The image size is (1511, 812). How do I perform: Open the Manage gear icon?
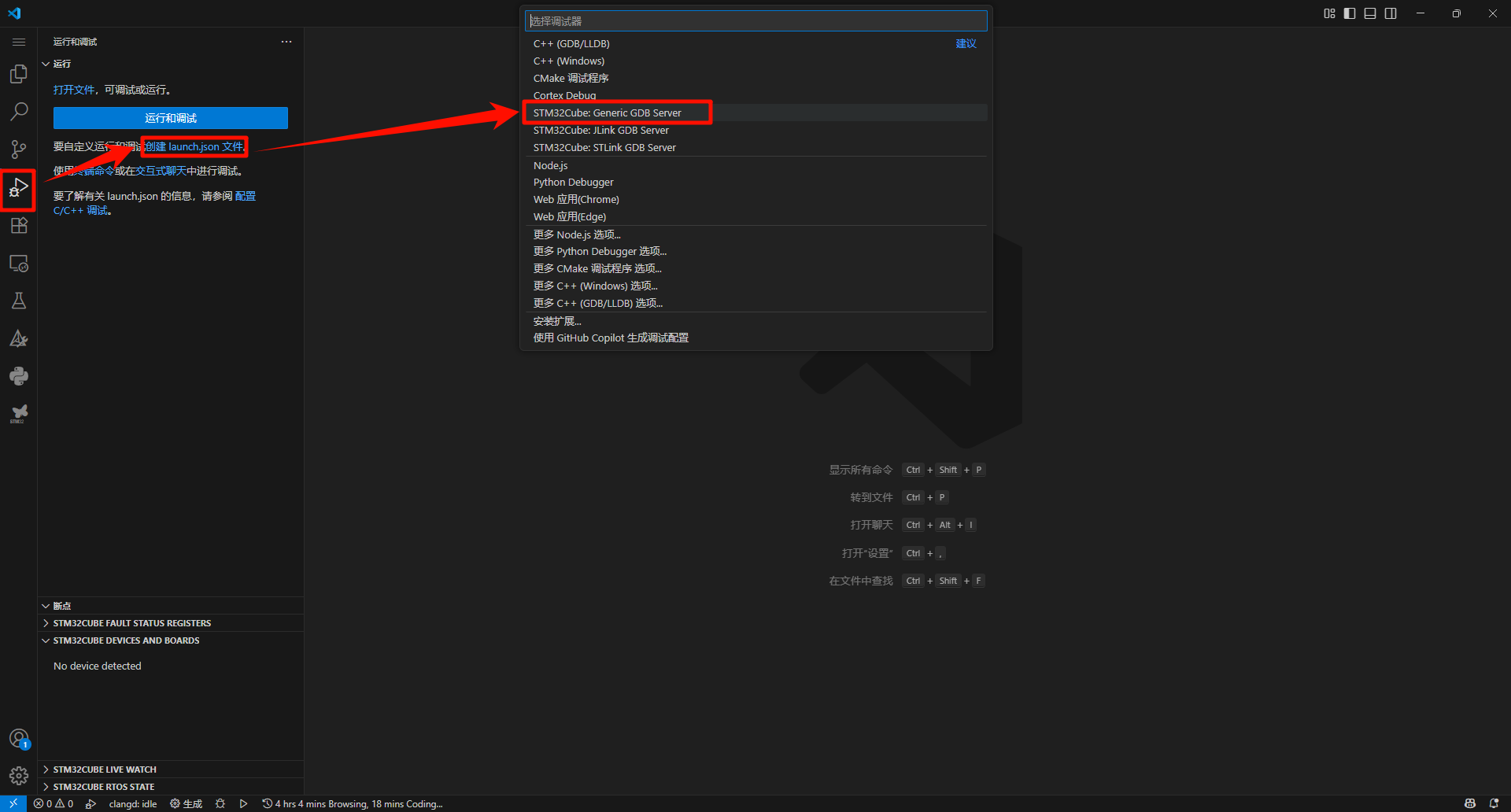19,777
